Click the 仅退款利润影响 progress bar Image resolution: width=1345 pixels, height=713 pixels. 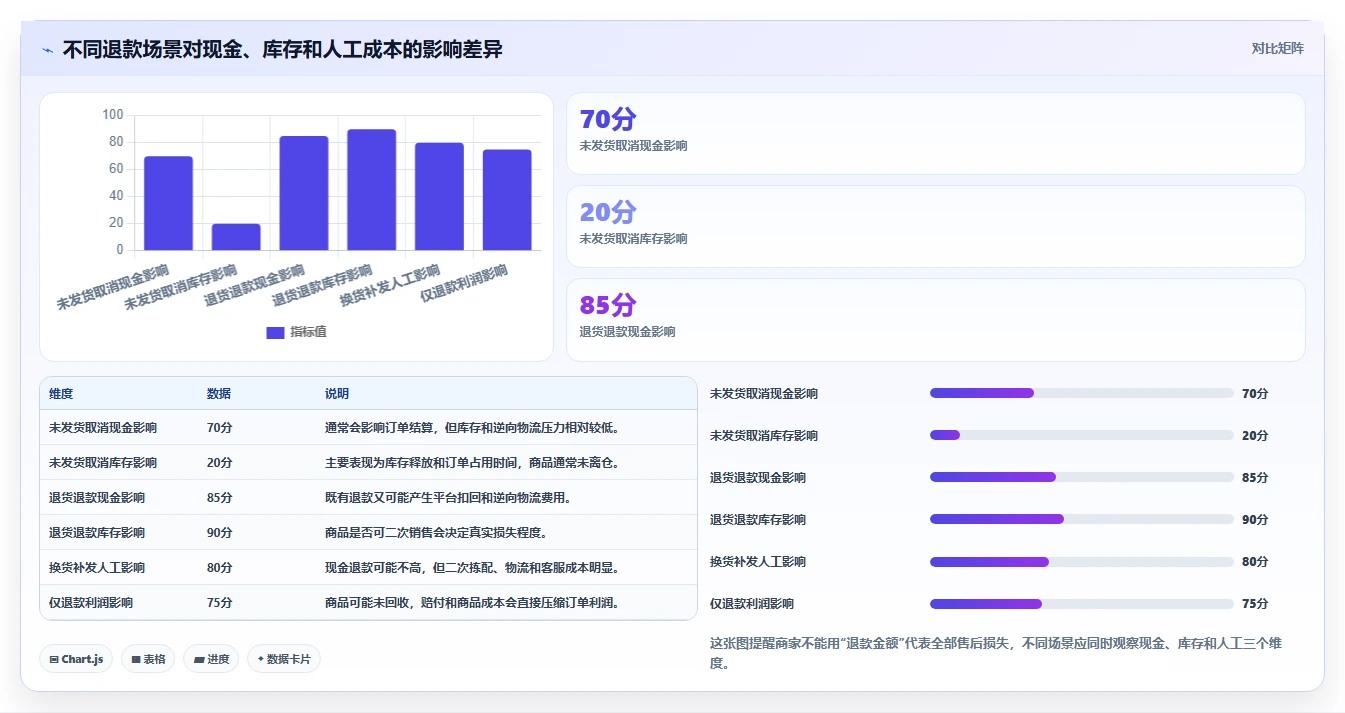tap(1082, 603)
